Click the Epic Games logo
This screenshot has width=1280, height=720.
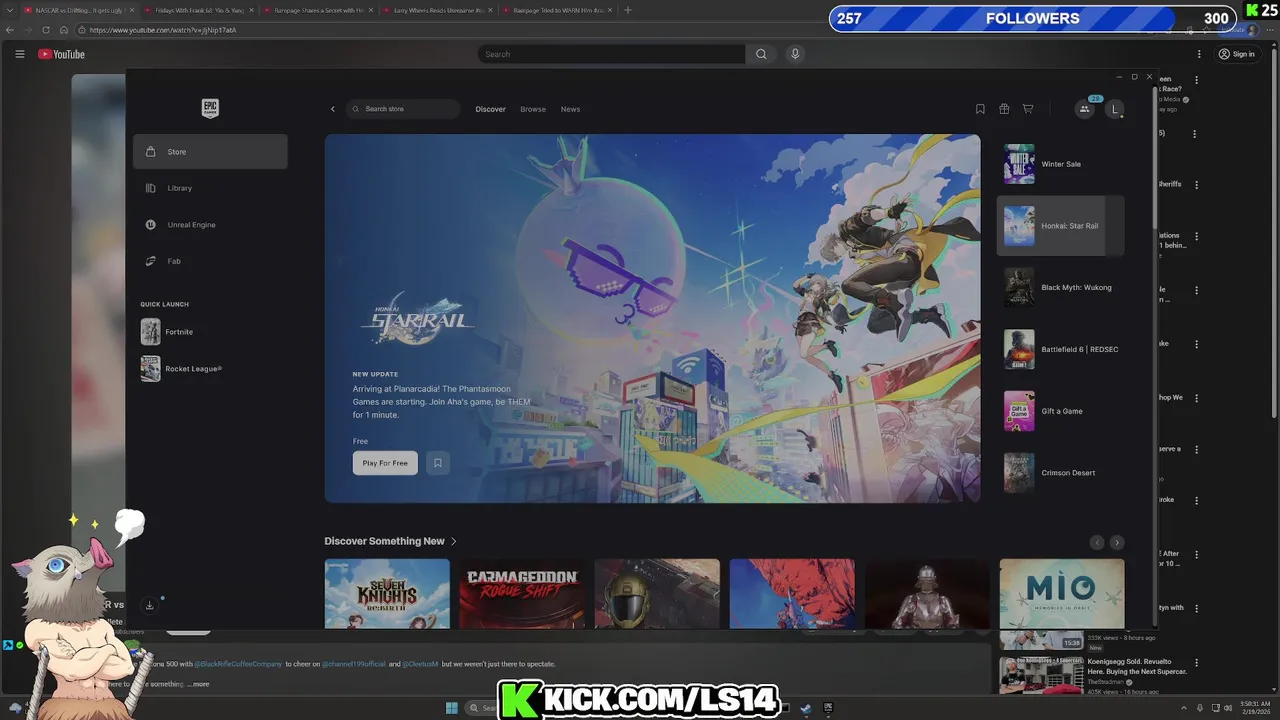click(210, 108)
